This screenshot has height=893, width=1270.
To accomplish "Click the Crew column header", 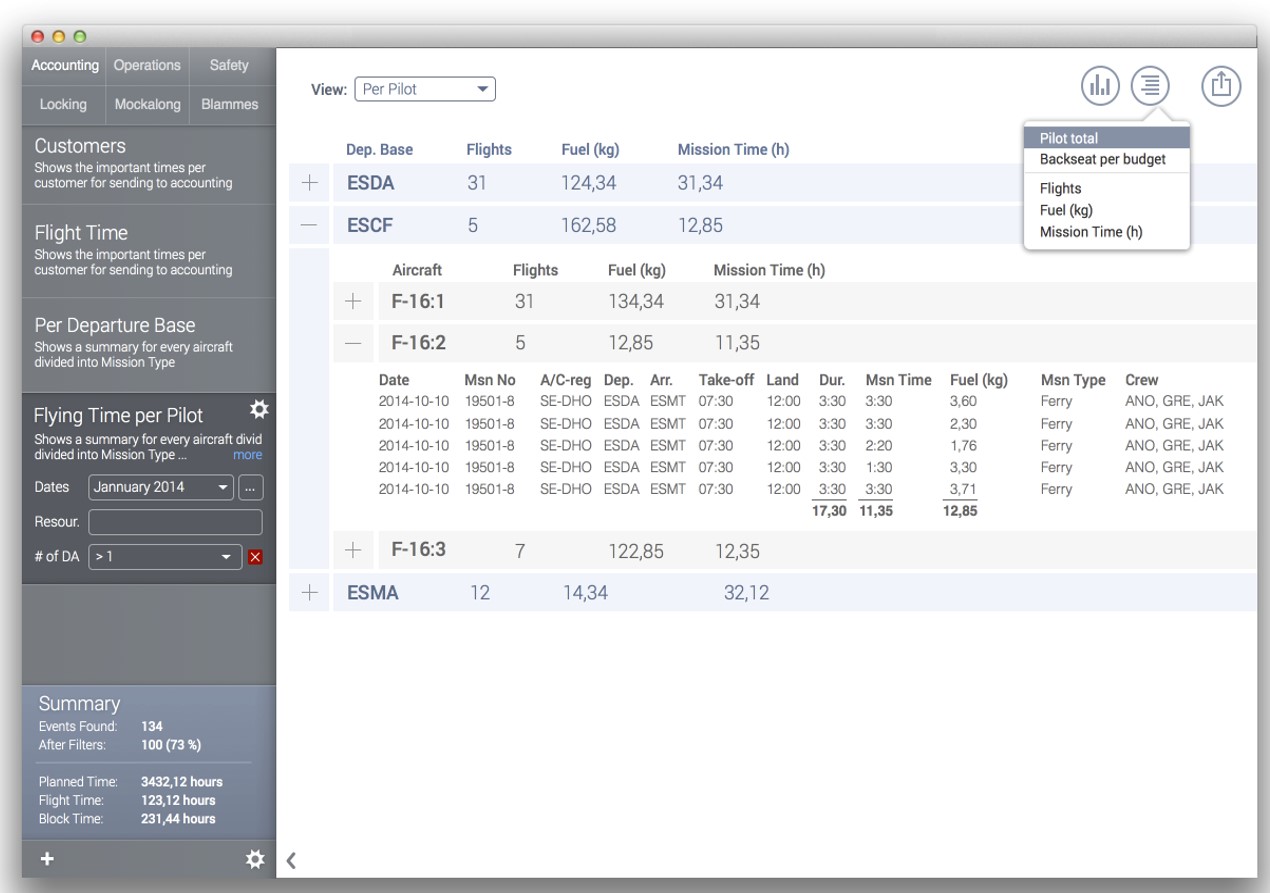I will pos(1142,380).
